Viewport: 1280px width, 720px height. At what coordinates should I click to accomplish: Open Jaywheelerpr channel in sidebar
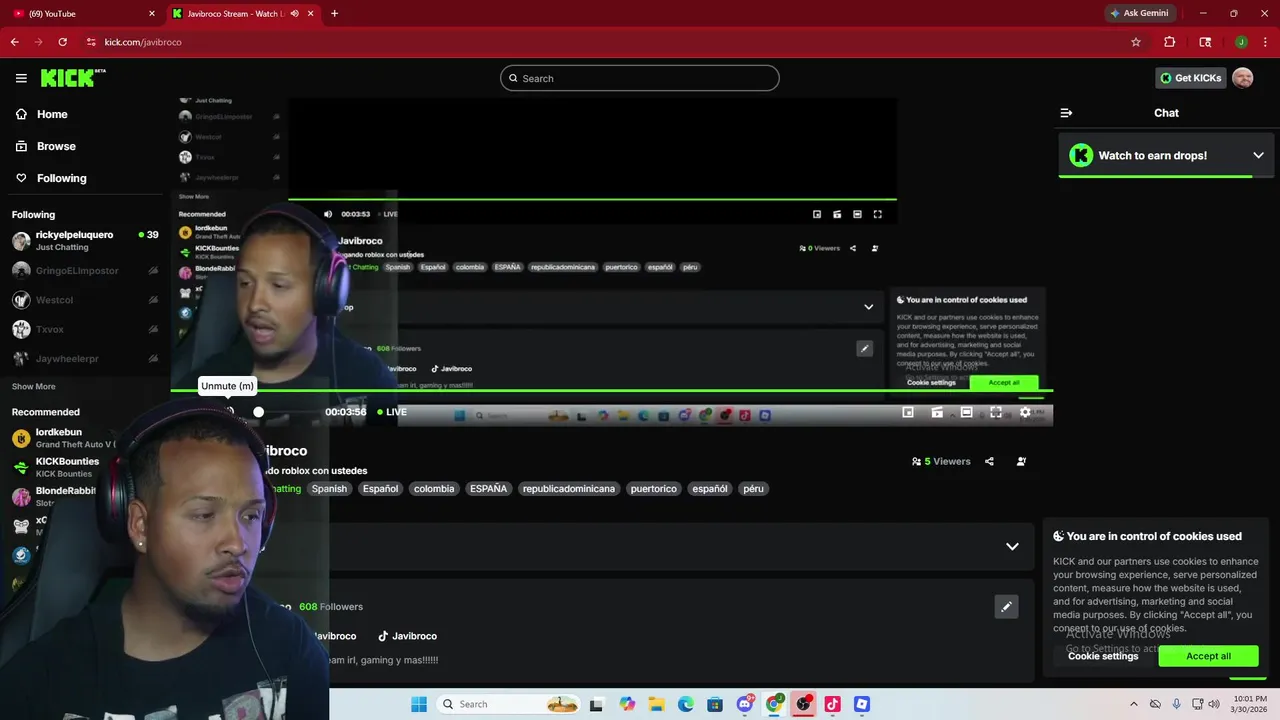[85, 358]
